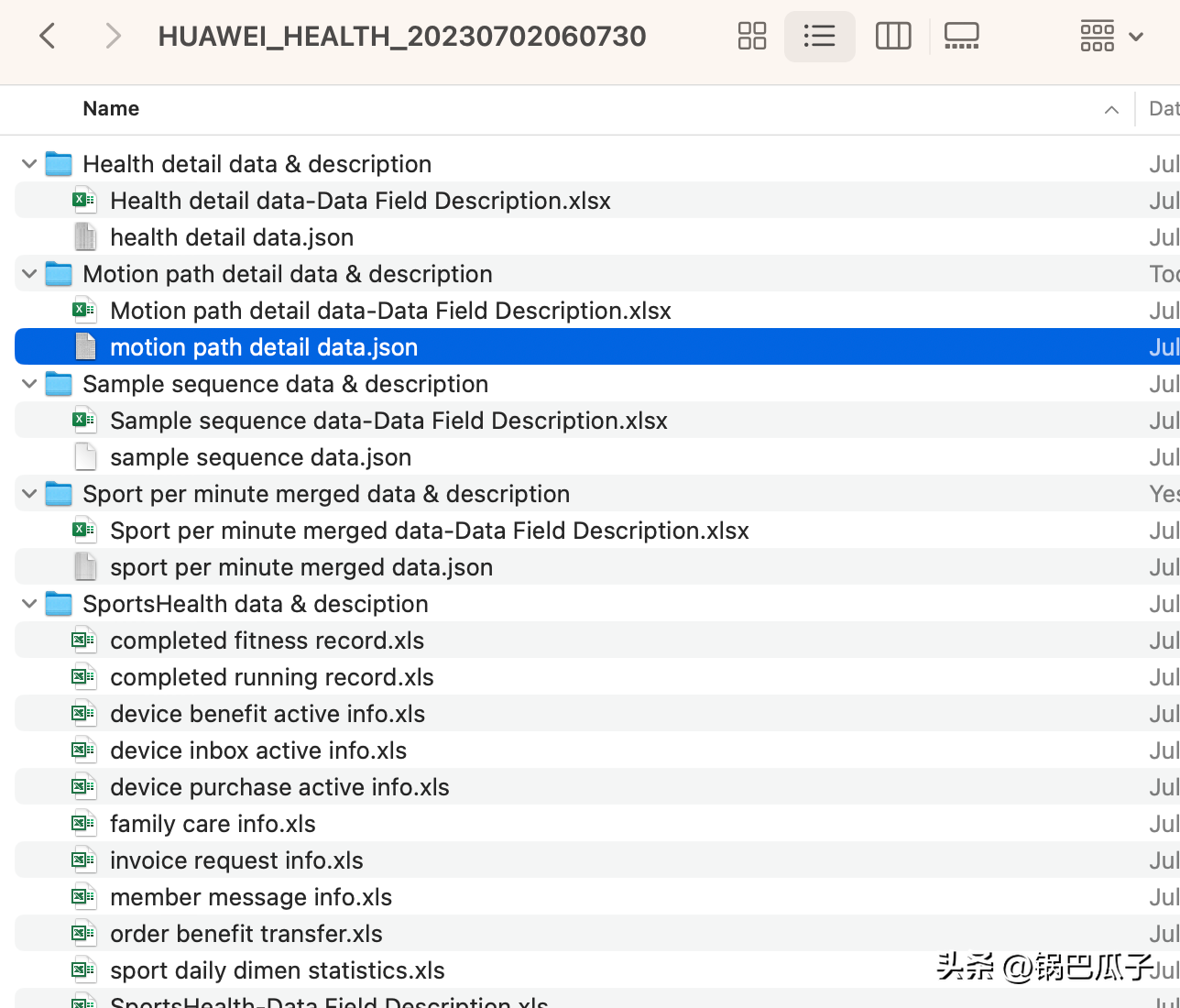Screen dimensions: 1180x1008
Task: Click the motion path detail data.json file icon
Action: [85, 347]
